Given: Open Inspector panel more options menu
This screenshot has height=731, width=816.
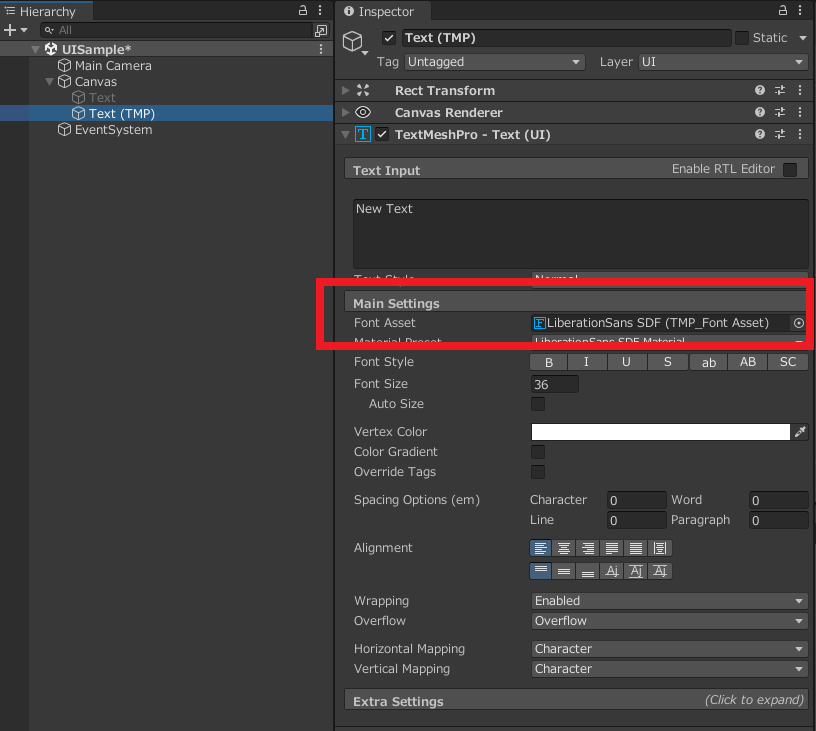Looking at the screenshot, I should pyautogui.click(x=800, y=10).
